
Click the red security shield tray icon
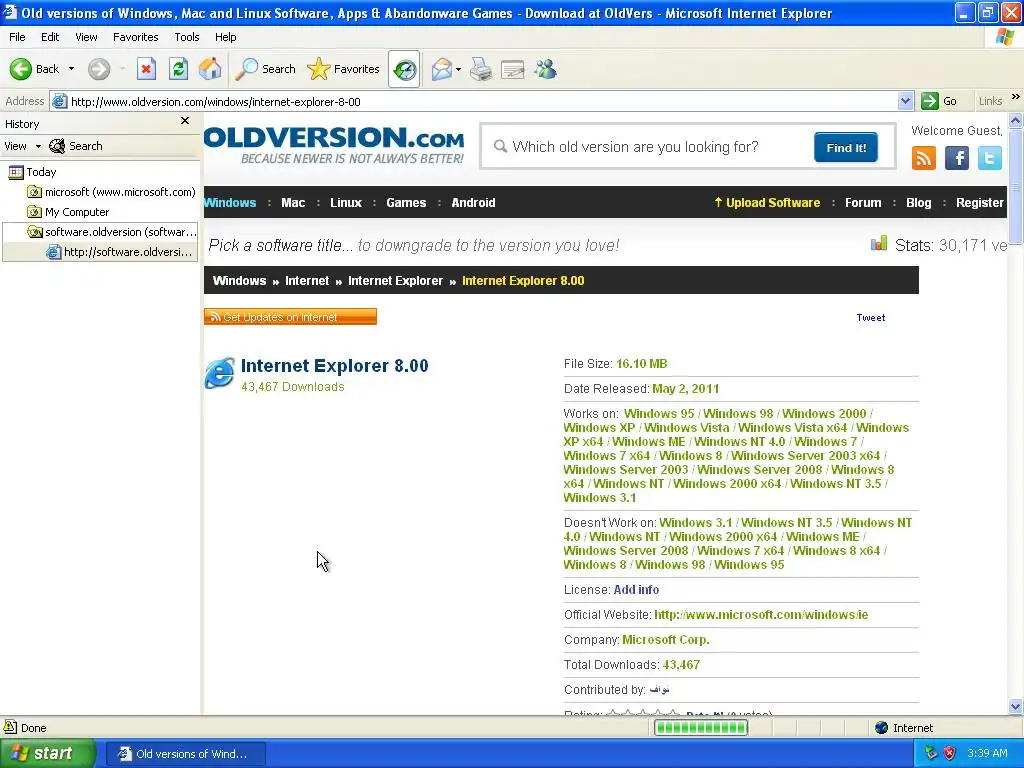point(950,754)
